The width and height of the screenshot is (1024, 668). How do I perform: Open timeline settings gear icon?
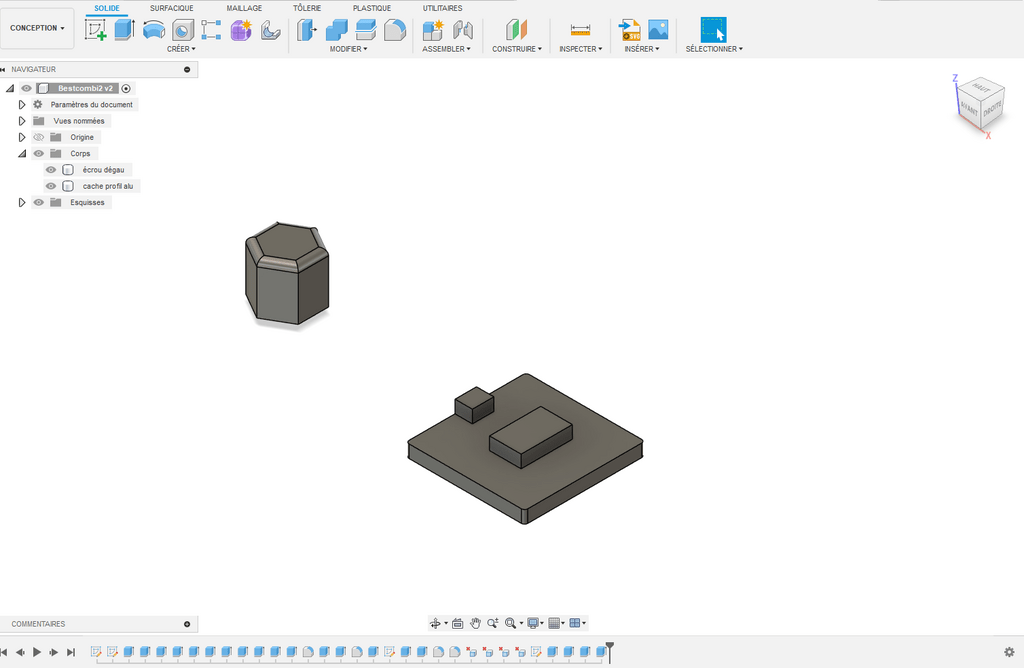point(1009,652)
